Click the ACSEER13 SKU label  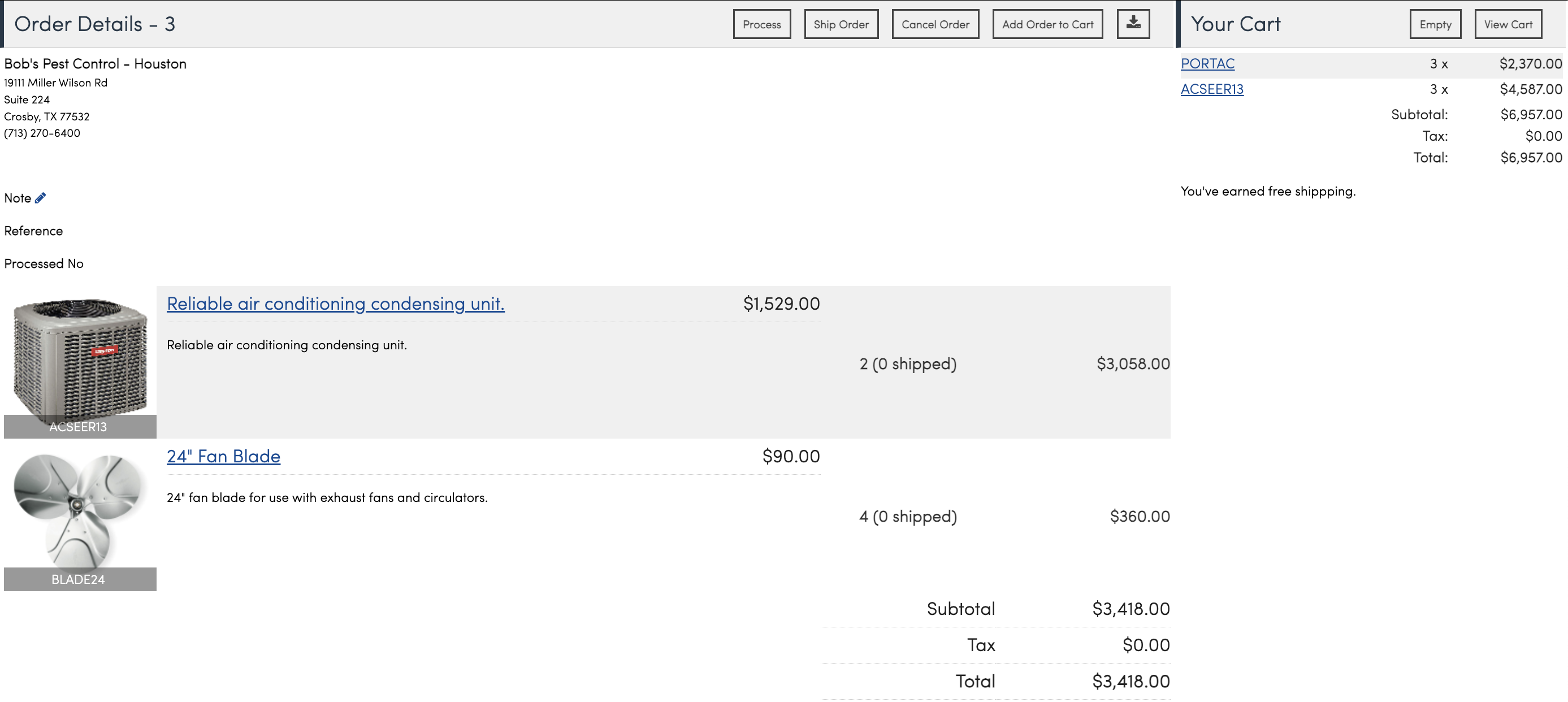pyautogui.click(x=79, y=427)
